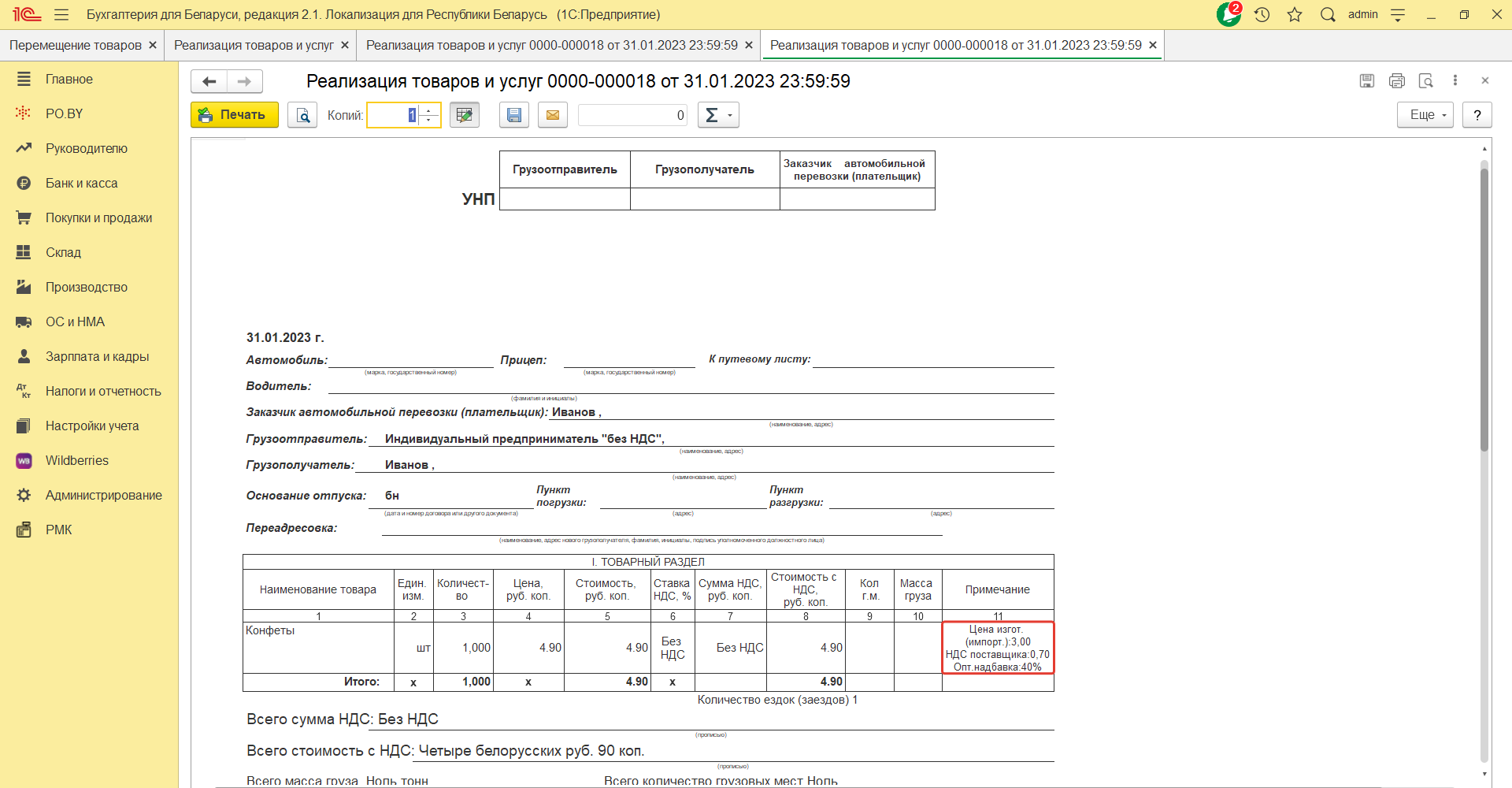Open the sigma sum dropdown

tap(718, 115)
